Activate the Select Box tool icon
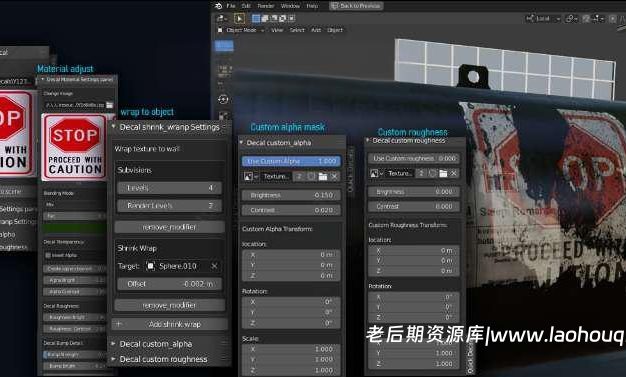The height and width of the screenshot is (377, 626). (239, 18)
